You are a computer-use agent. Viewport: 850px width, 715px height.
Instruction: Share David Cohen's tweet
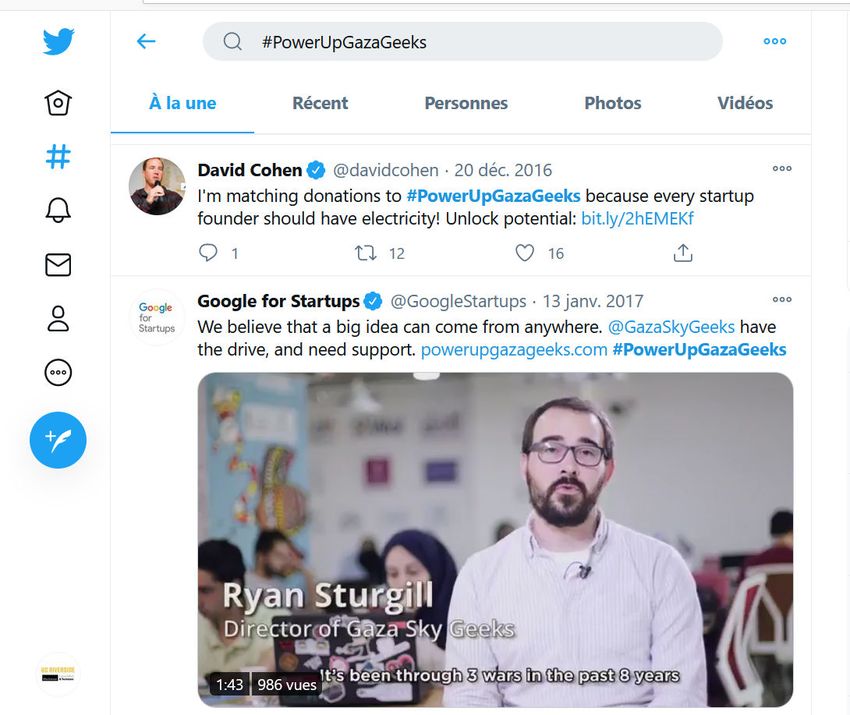(683, 253)
